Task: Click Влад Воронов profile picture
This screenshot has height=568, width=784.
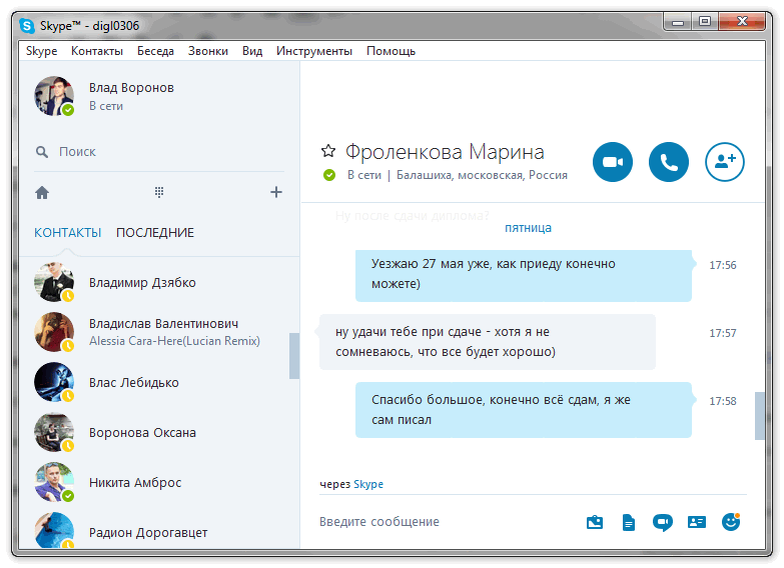Action: (x=54, y=96)
